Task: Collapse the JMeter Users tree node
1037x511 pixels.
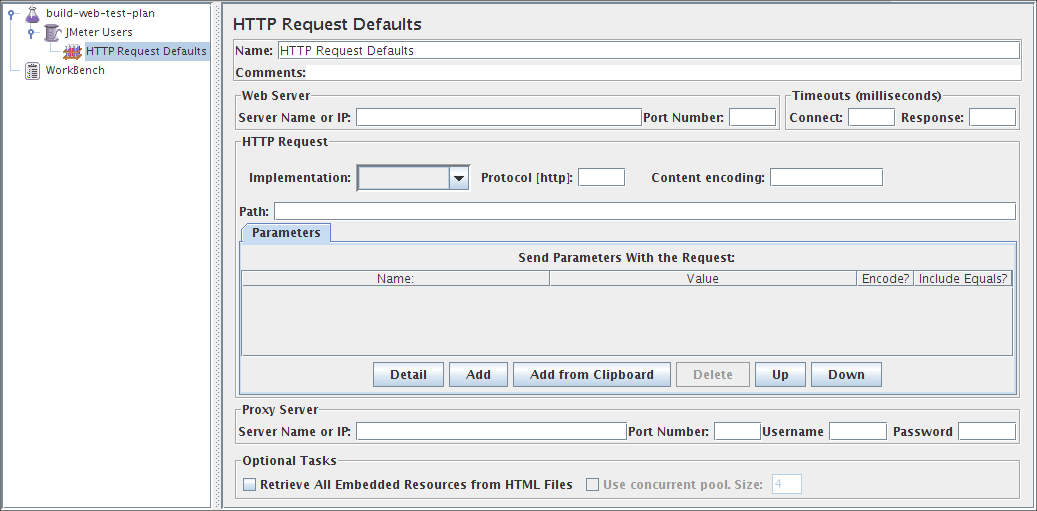Action: point(31,33)
